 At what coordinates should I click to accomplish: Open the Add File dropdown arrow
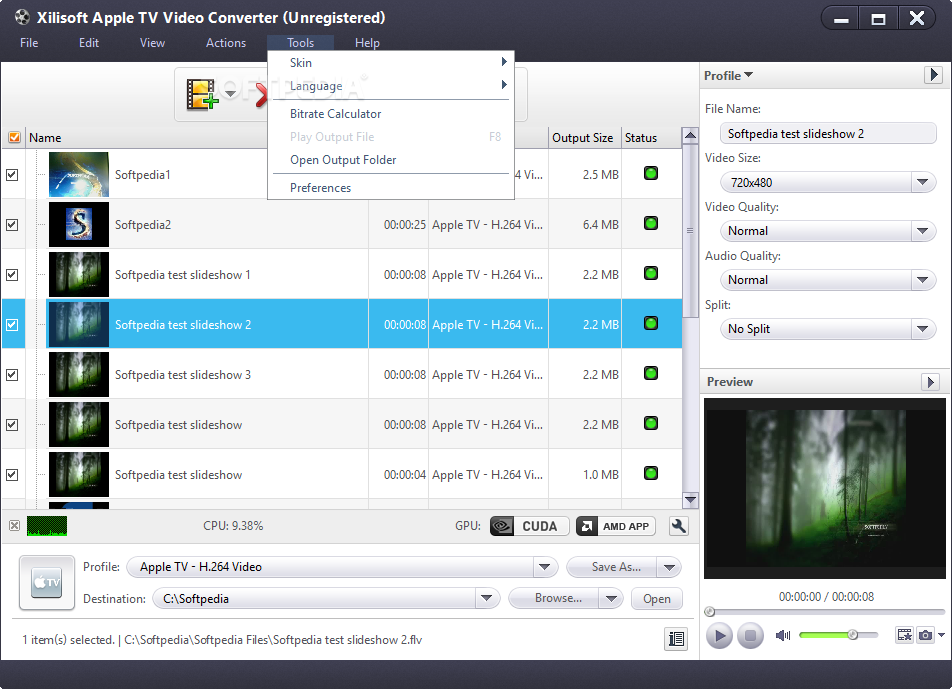point(231,93)
